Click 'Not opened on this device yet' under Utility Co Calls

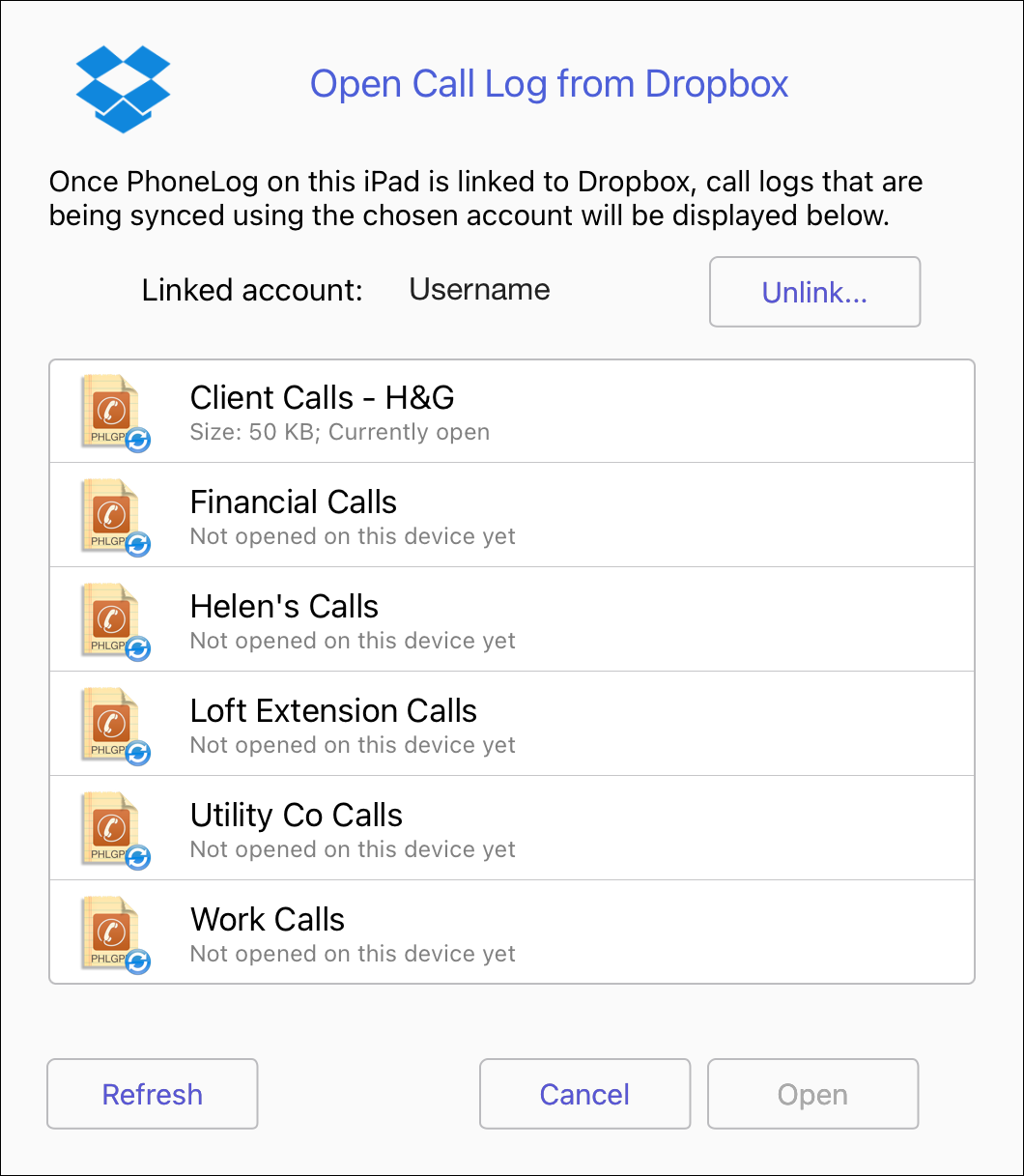pos(353,849)
